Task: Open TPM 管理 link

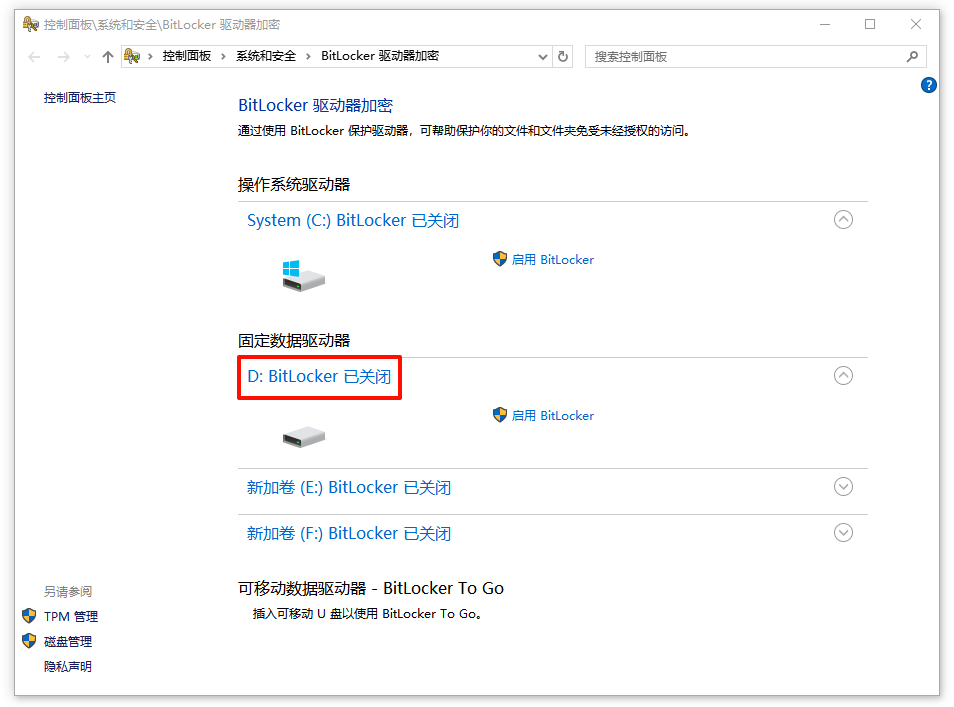Action: [71, 616]
